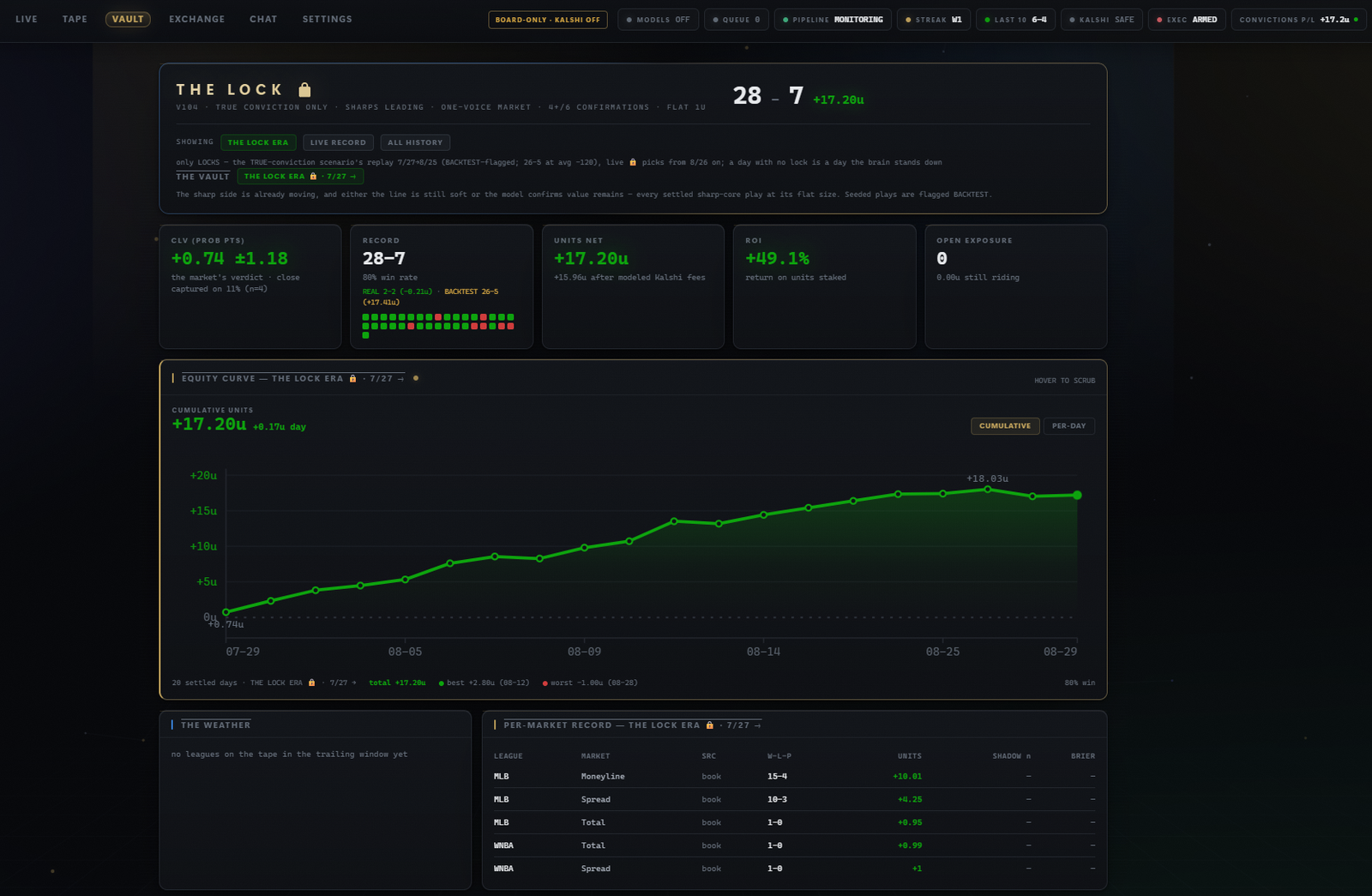This screenshot has width=1372, height=896.
Task: Click the WNBA Total row's +0.99 units
Action: [910, 846]
